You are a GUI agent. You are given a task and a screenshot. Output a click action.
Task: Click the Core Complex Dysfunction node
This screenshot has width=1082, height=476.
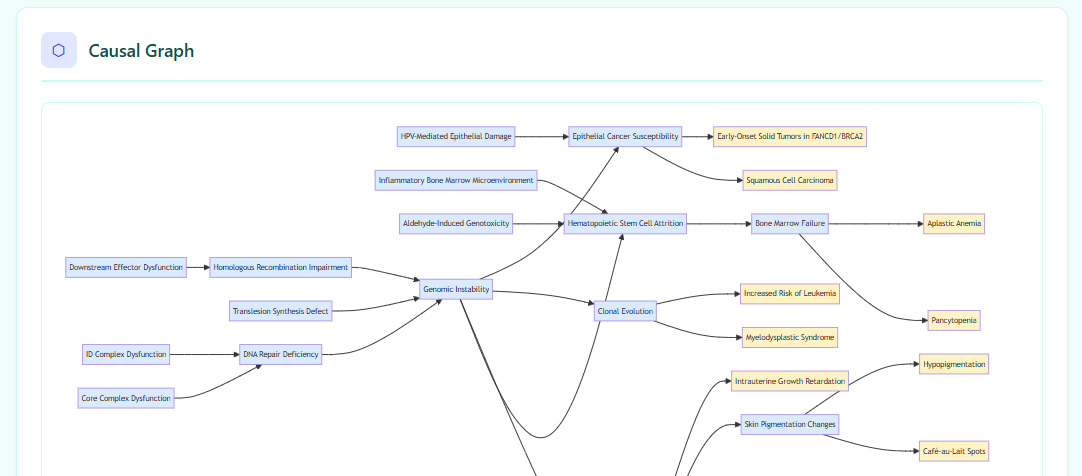[x=126, y=398]
